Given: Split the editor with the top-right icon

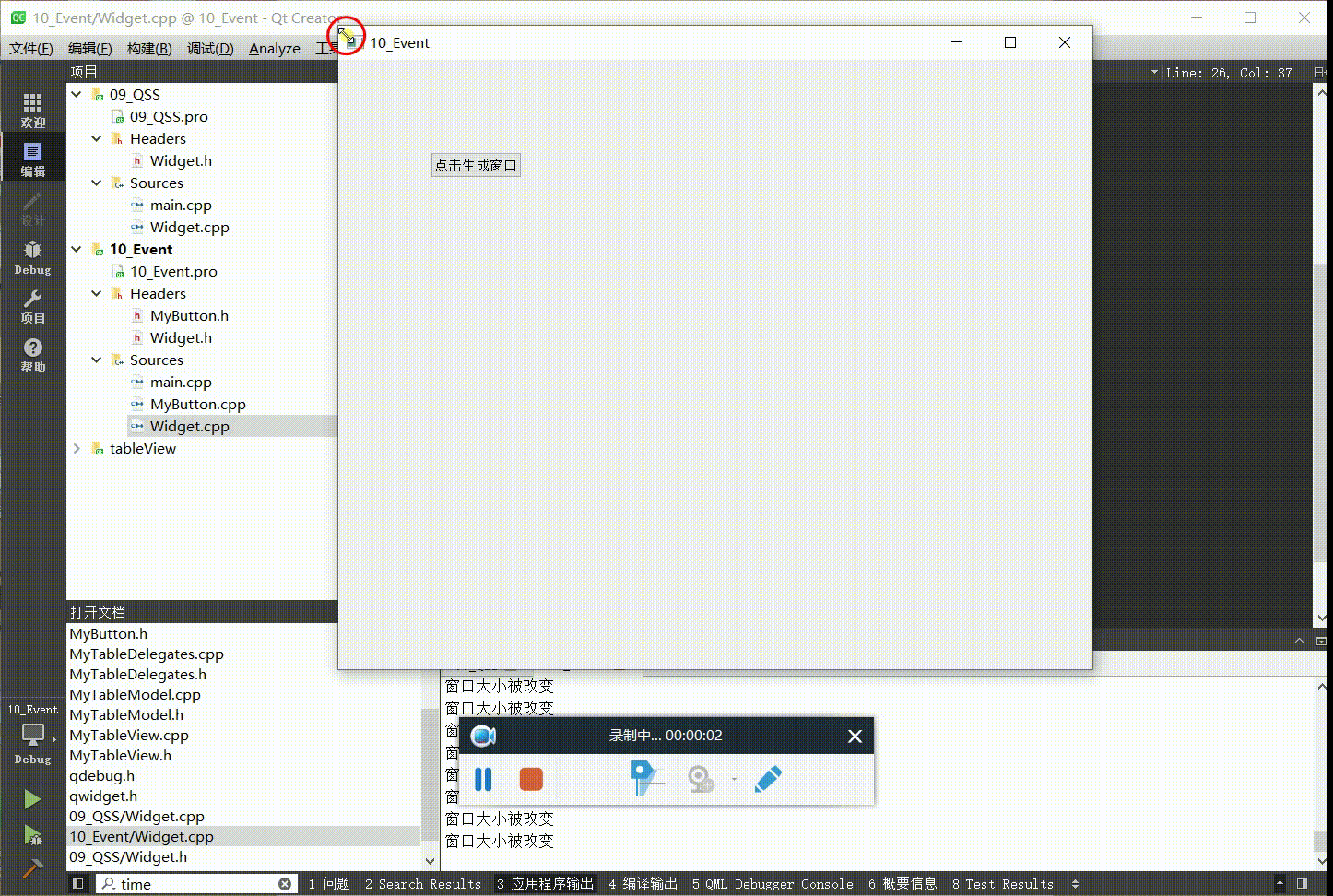Looking at the screenshot, I should (x=1321, y=72).
